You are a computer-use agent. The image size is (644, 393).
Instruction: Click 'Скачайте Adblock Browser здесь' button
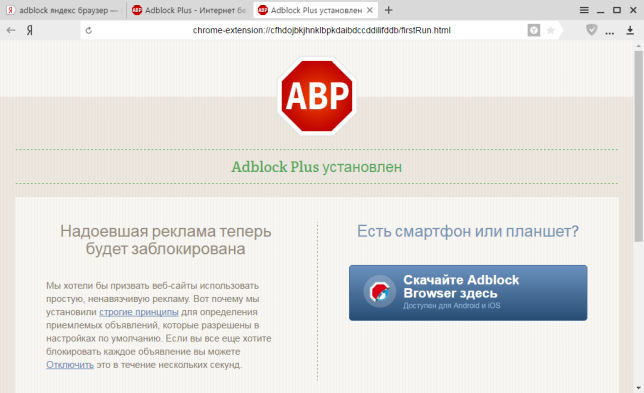click(x=468, y=293)
